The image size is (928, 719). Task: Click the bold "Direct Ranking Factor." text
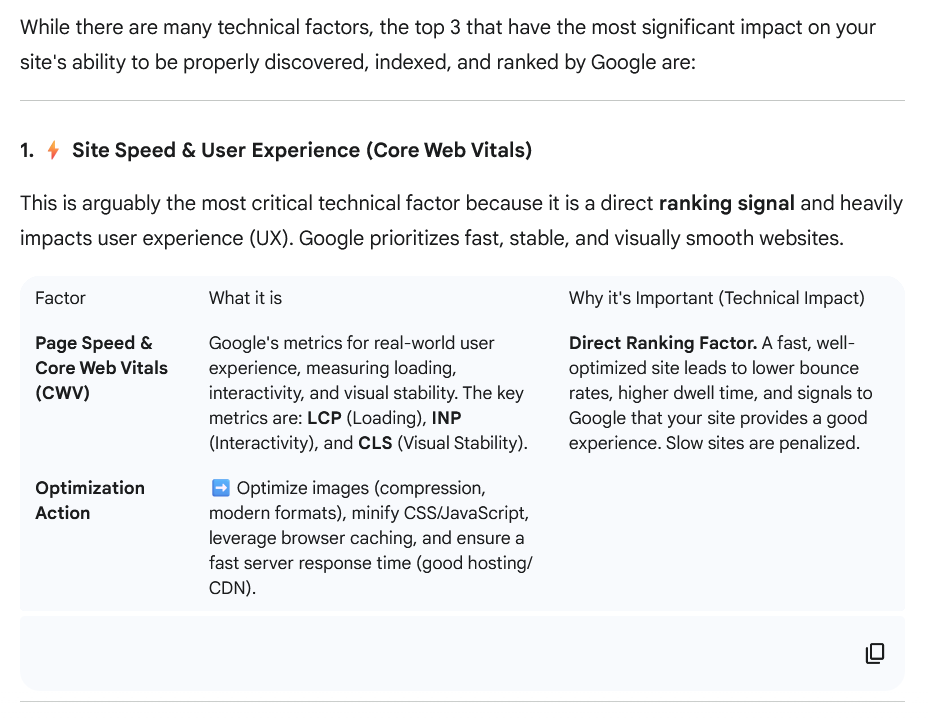pos(662,343)
